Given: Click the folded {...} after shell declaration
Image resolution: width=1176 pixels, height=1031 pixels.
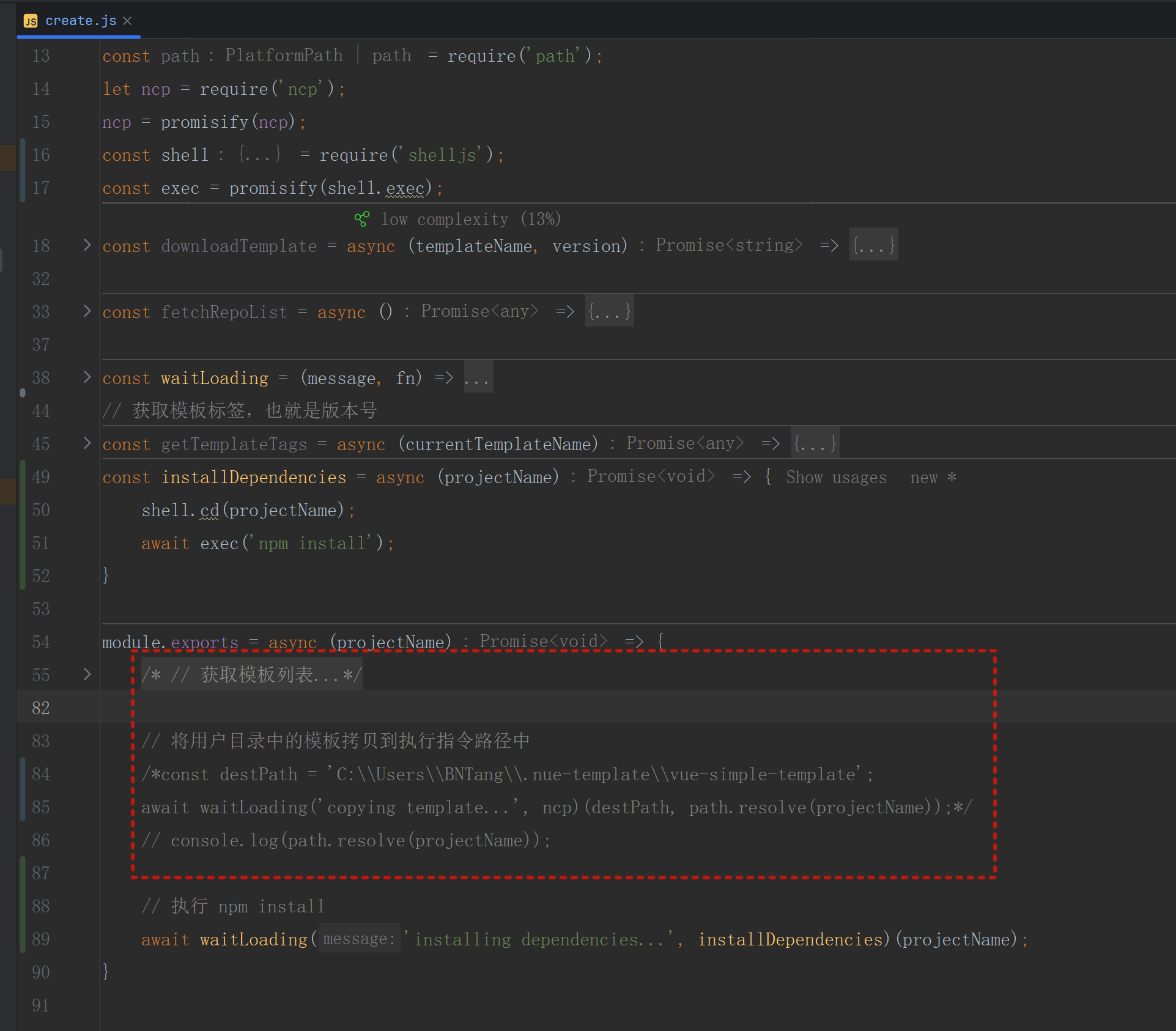Looking at the screenshot, I should (260, 155).
